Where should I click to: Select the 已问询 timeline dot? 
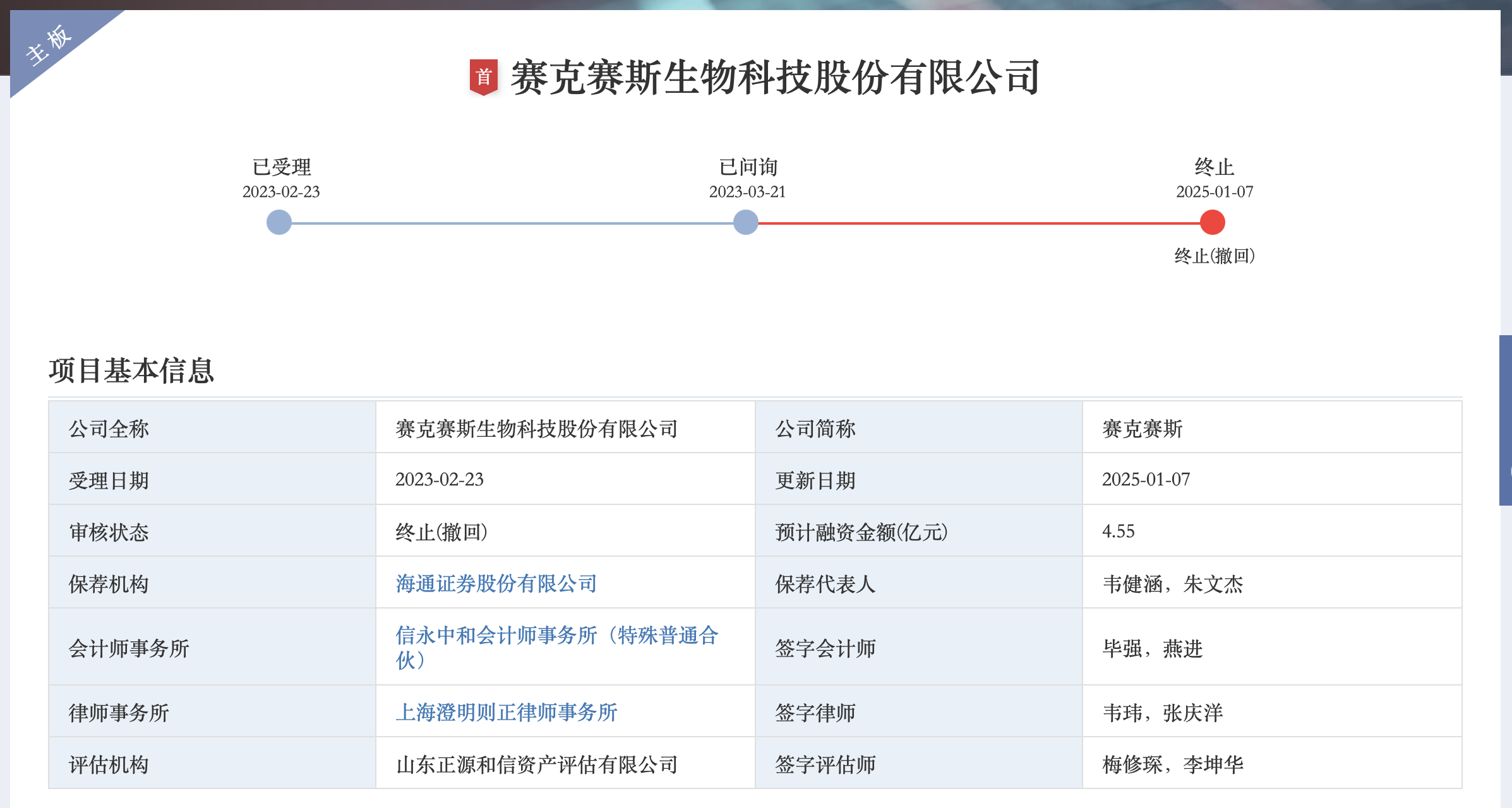(746, 222)
